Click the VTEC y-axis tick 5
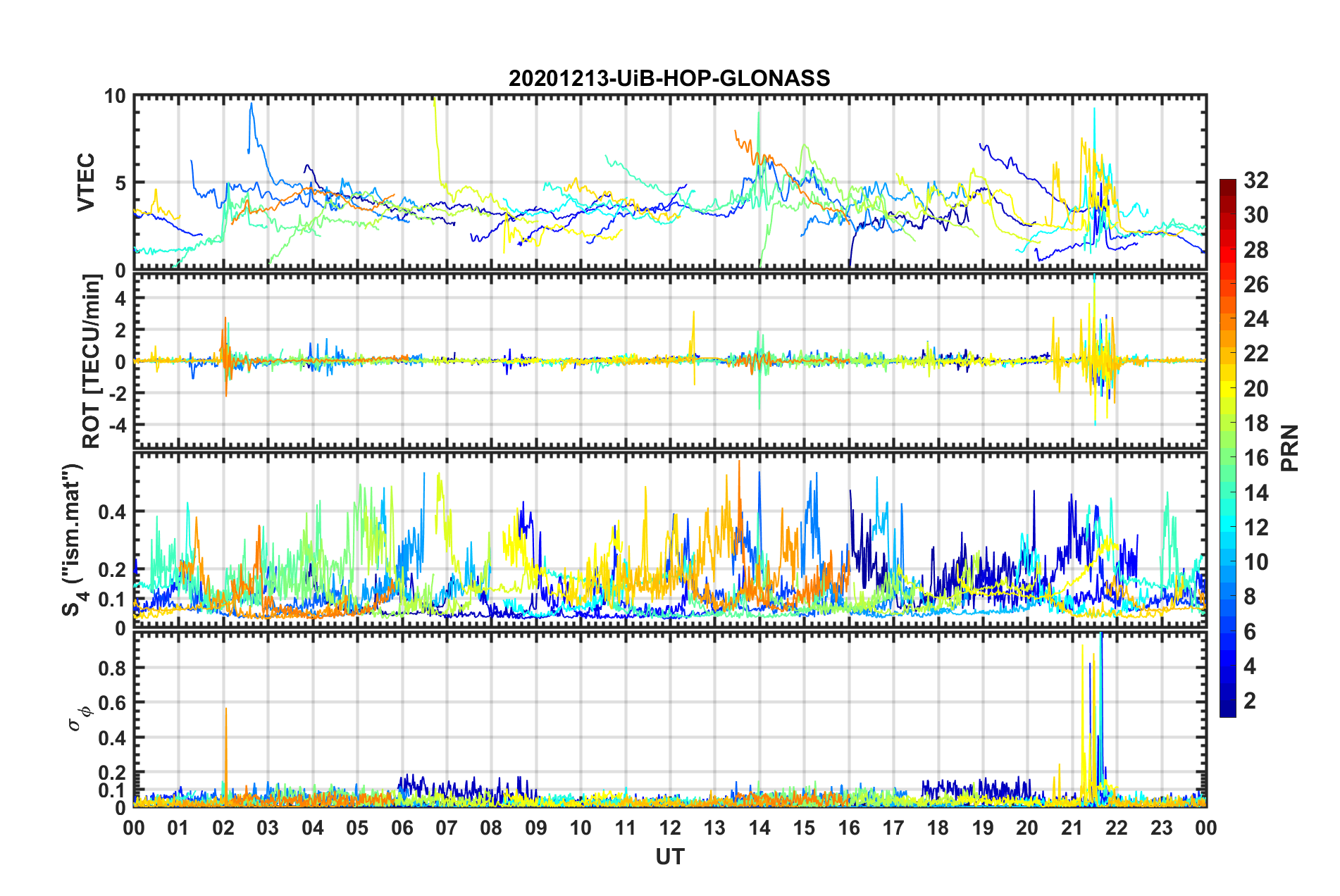1340x896 pixels. click(120, 183)
